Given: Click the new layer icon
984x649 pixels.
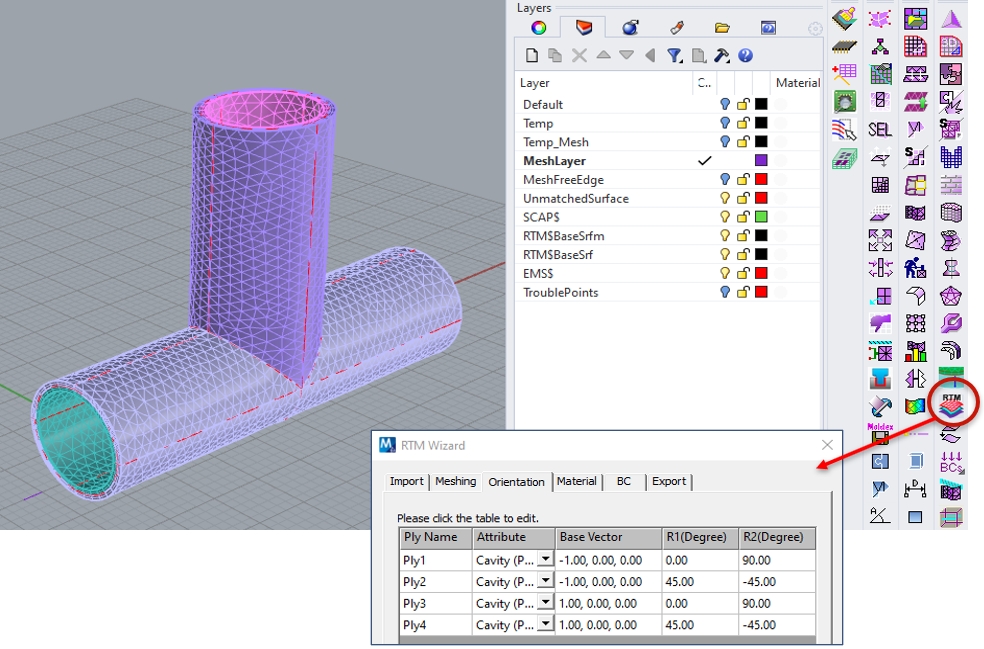Looking at the screenshot, I should click(x=532, y=56).
